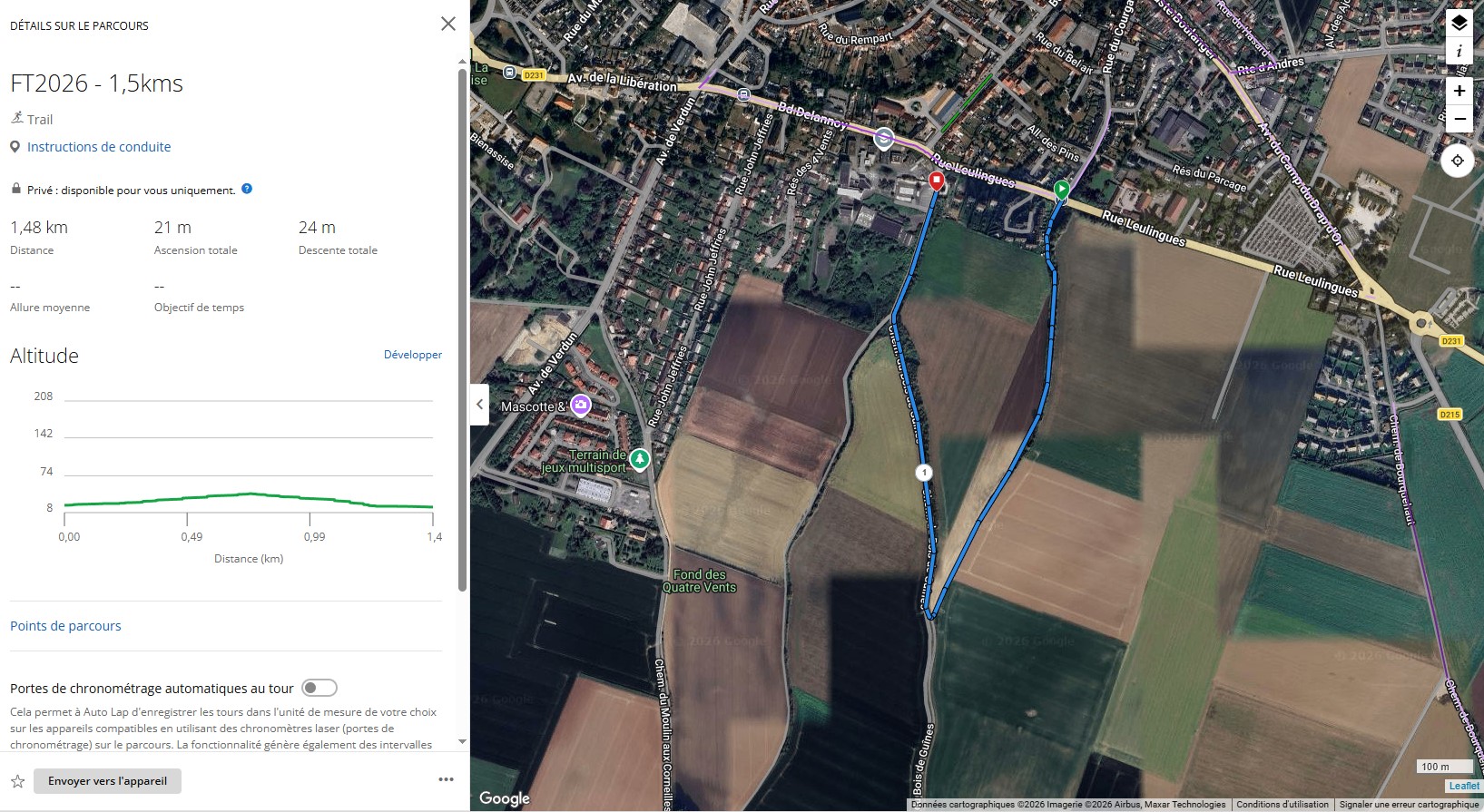Screen dimensions: 1484x812
Task: Open the three-dot more options menu
Action: coord(446,779)
